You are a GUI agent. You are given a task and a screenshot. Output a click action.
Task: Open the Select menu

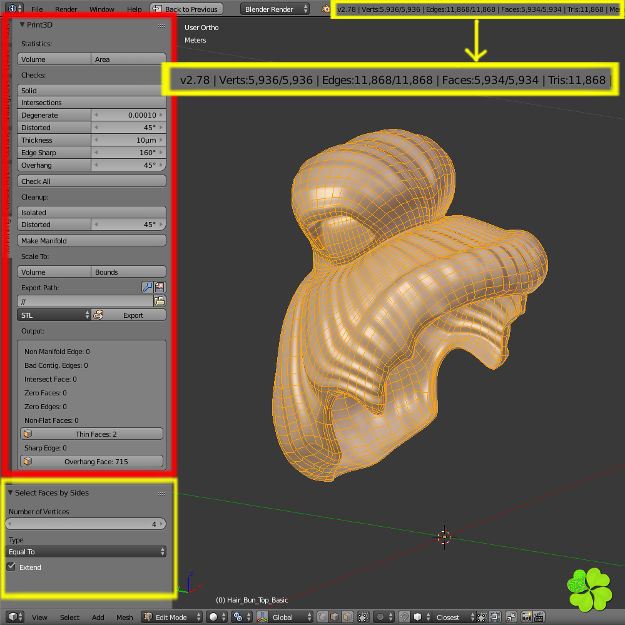point(70,617)
